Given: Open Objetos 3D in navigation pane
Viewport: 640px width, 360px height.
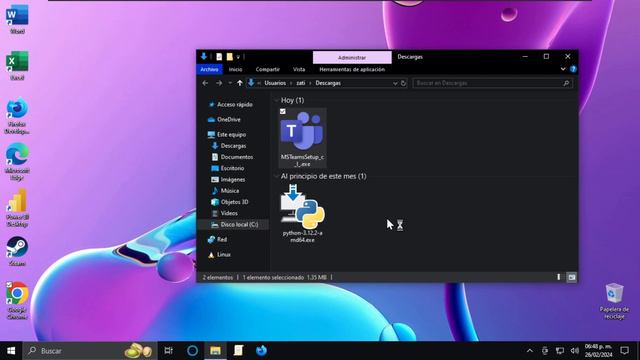Looking at the screenshot, I should coord(230,202).
